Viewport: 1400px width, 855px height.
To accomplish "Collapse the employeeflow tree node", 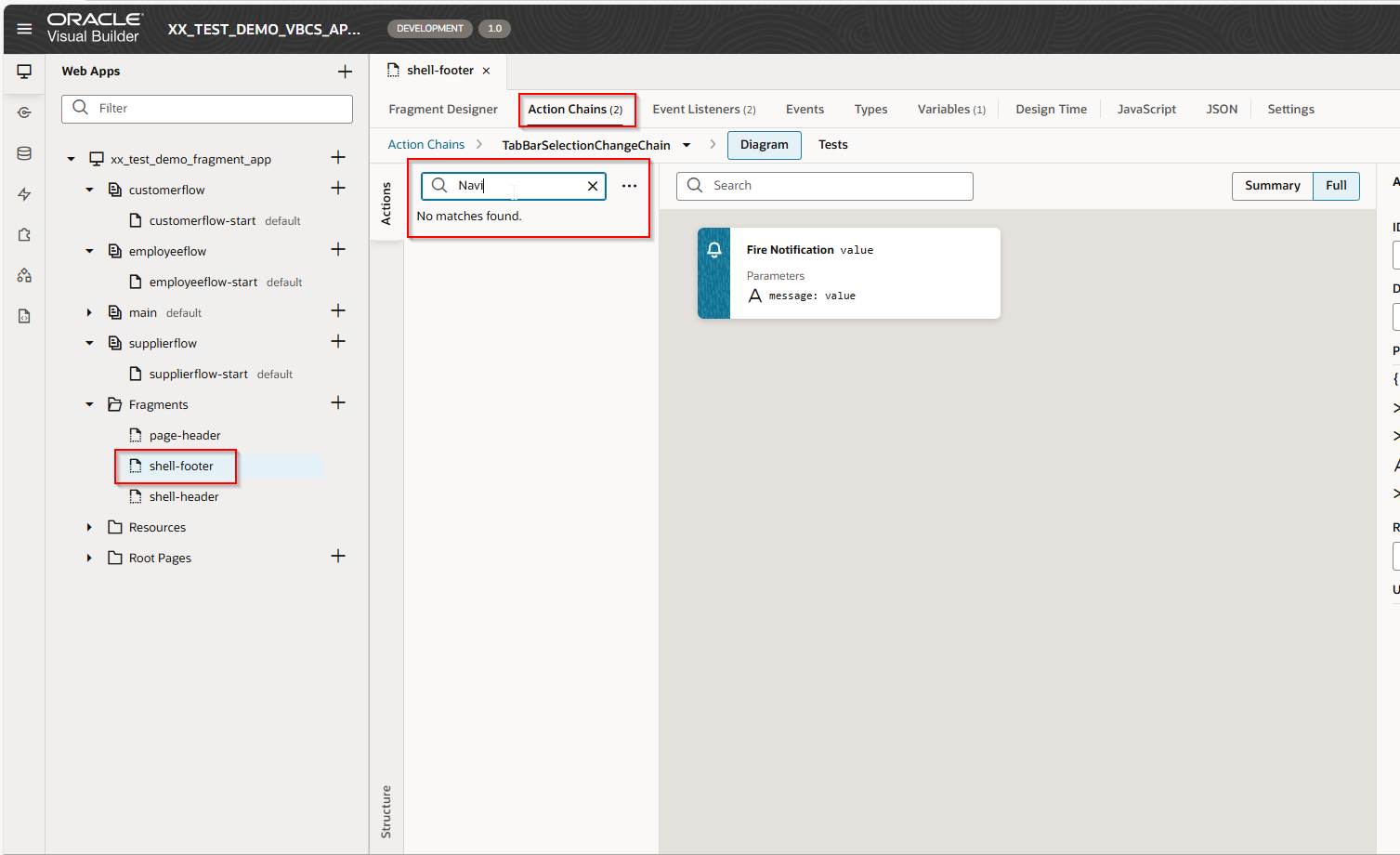I will click(x=89, y=251).
